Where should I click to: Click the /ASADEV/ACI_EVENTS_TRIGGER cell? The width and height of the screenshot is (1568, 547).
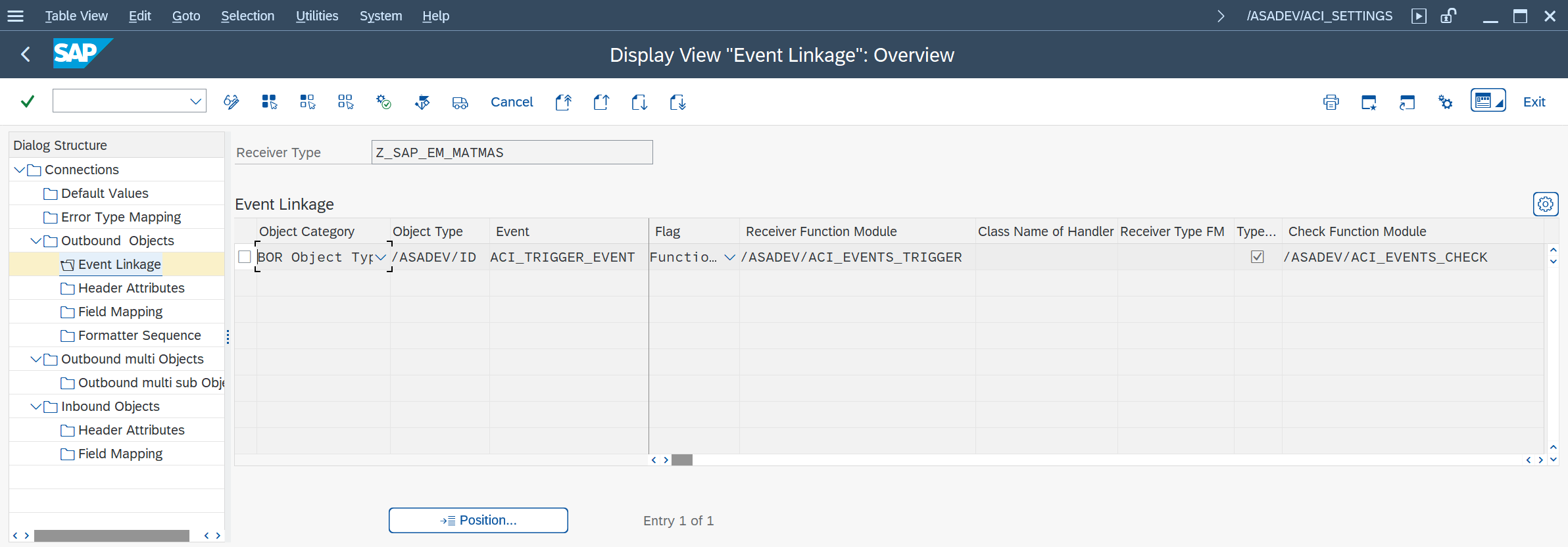pos(857,257)
